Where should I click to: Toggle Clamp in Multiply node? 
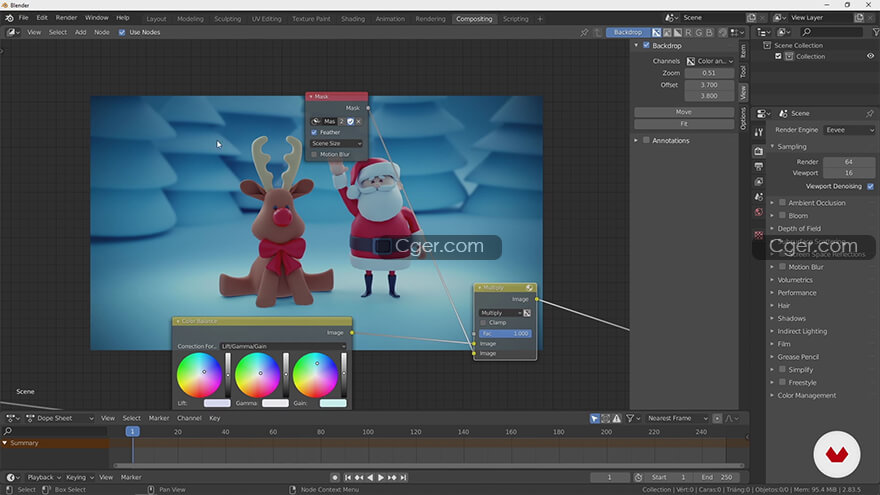point(483,323)
